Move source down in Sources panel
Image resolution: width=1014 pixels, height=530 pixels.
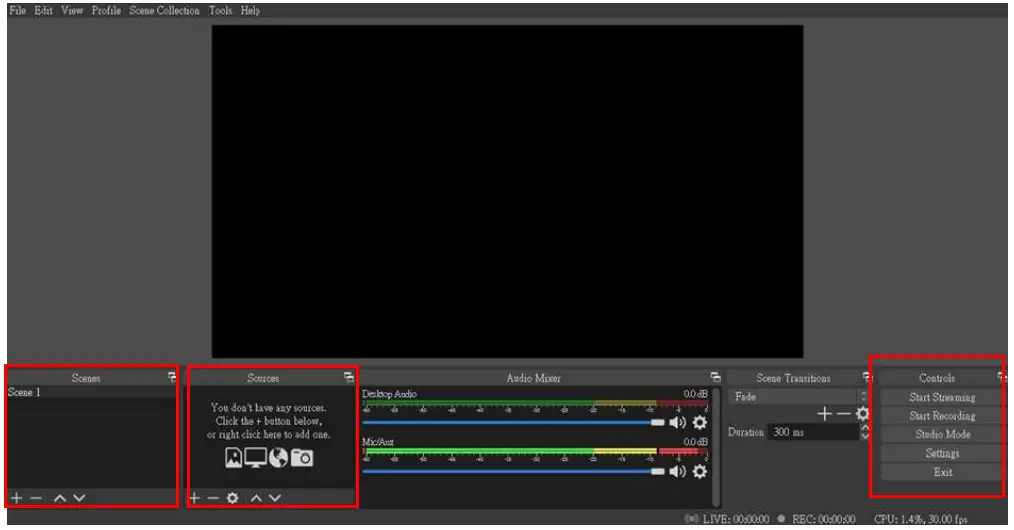pos(275,498)
